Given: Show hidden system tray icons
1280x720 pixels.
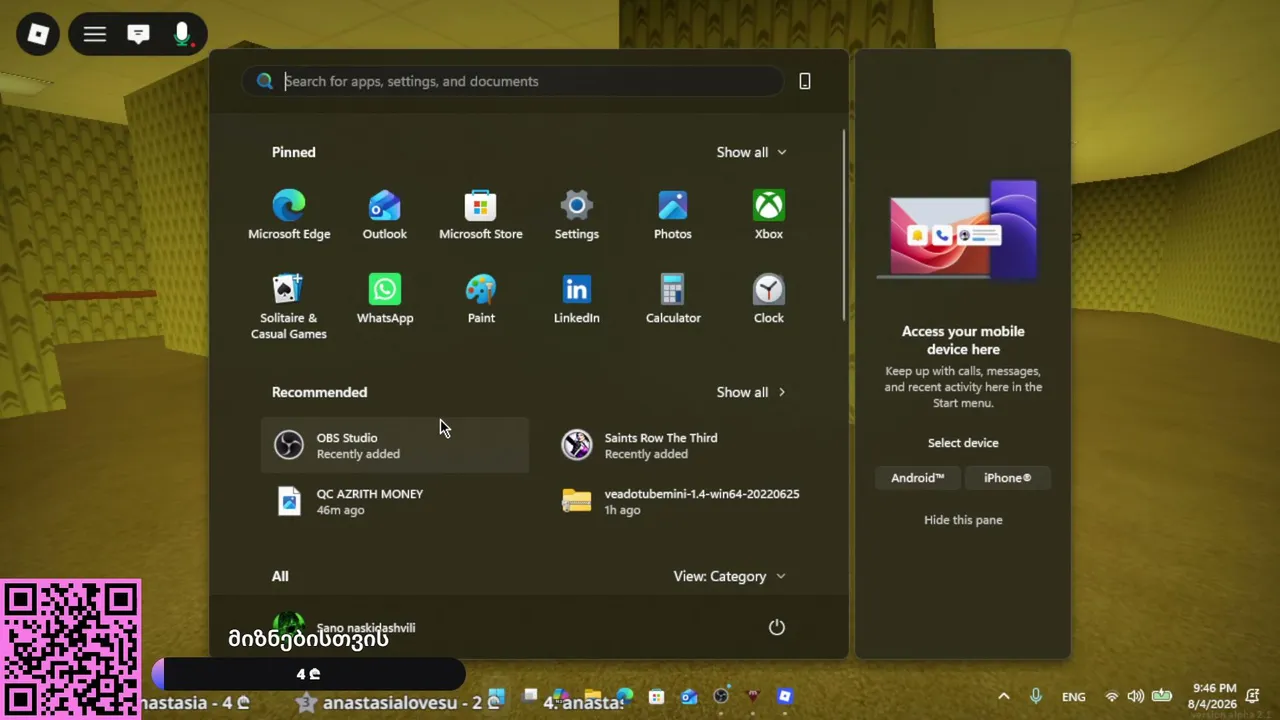Looking at the screenshot, I should click(x=1004, y=696).
